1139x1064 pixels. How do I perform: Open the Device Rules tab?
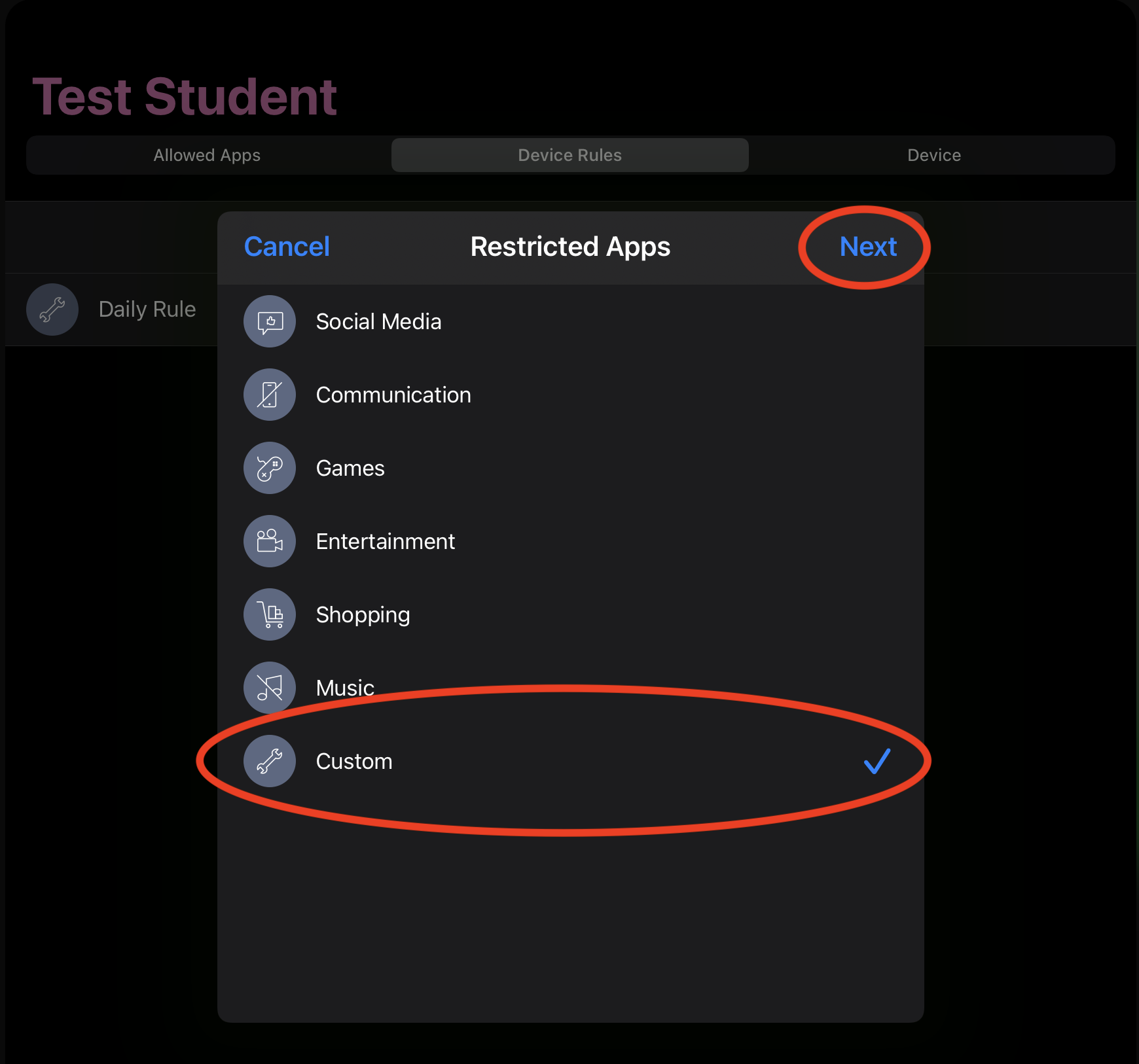(569, 155)
